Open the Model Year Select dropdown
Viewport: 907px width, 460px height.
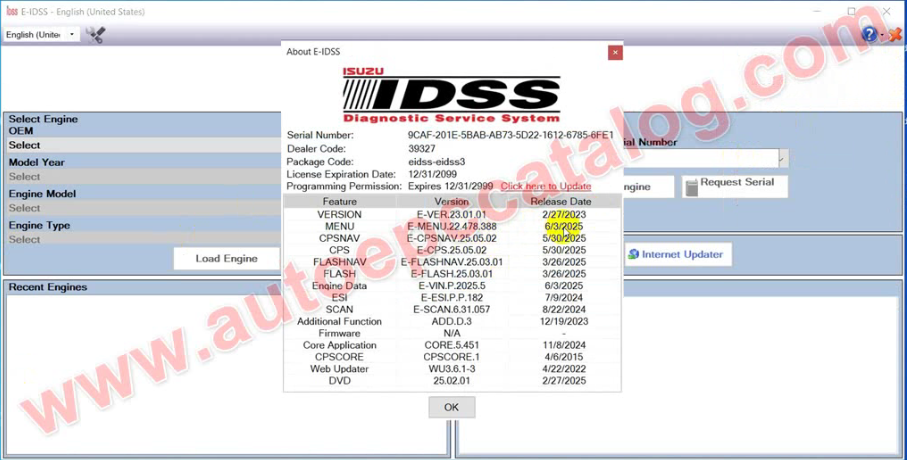coord(143,176)
